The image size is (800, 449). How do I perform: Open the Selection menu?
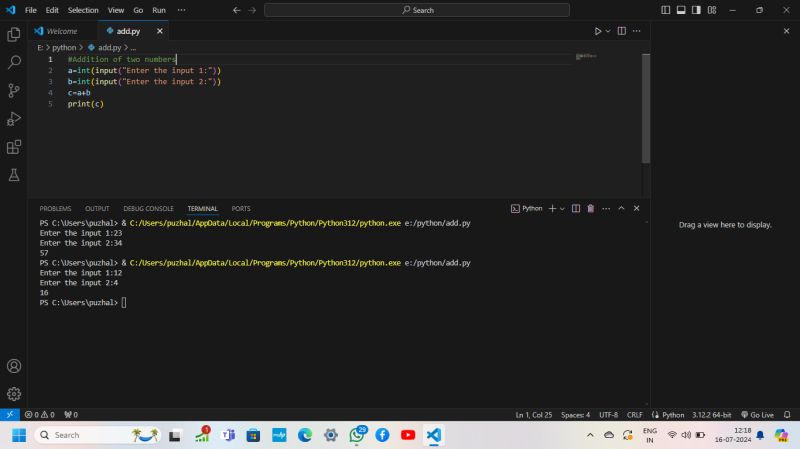pyautogui.click(x=83, y=10)
